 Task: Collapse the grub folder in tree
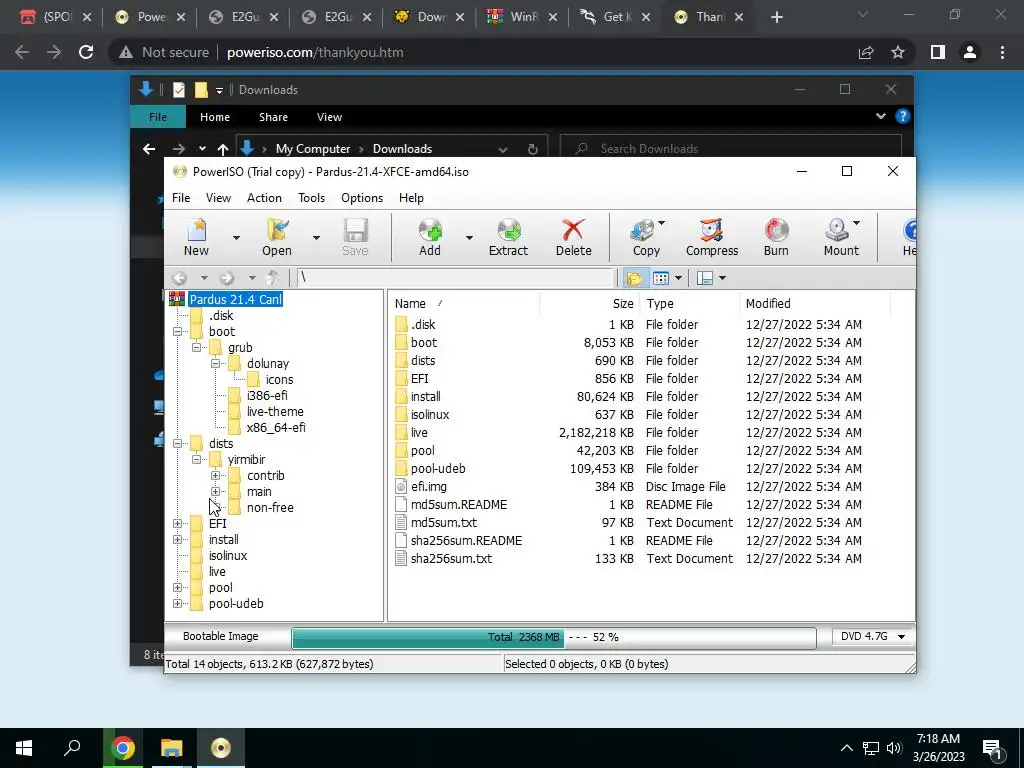(x=196, y=347)
